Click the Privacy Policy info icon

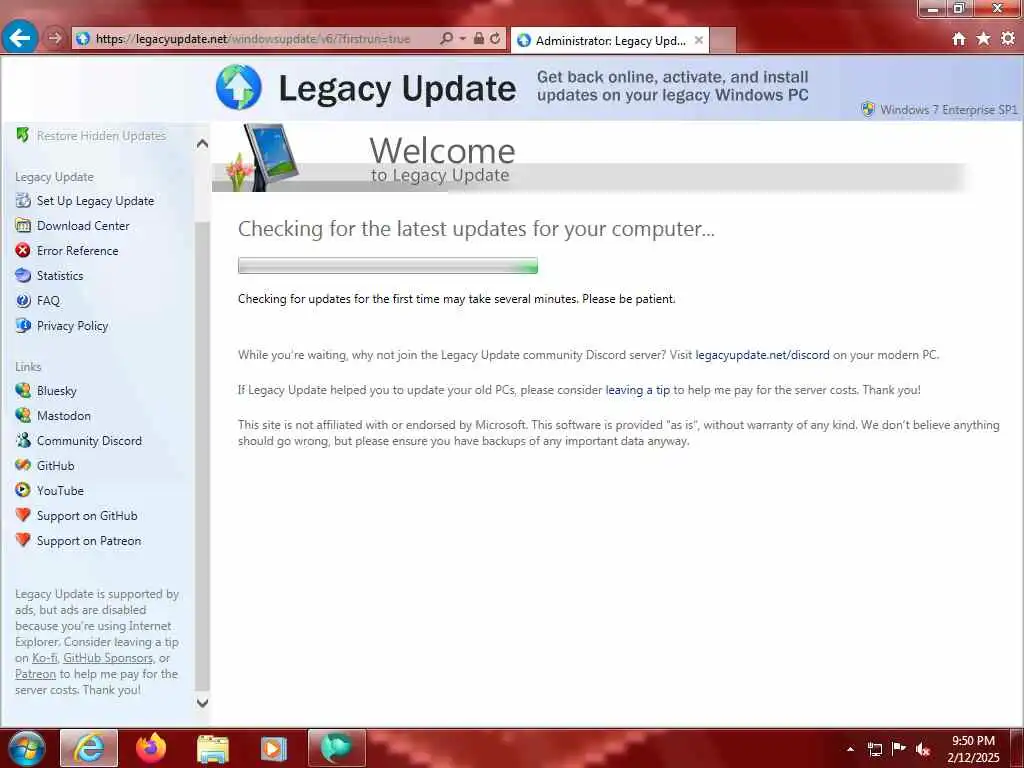click(23, 325)
